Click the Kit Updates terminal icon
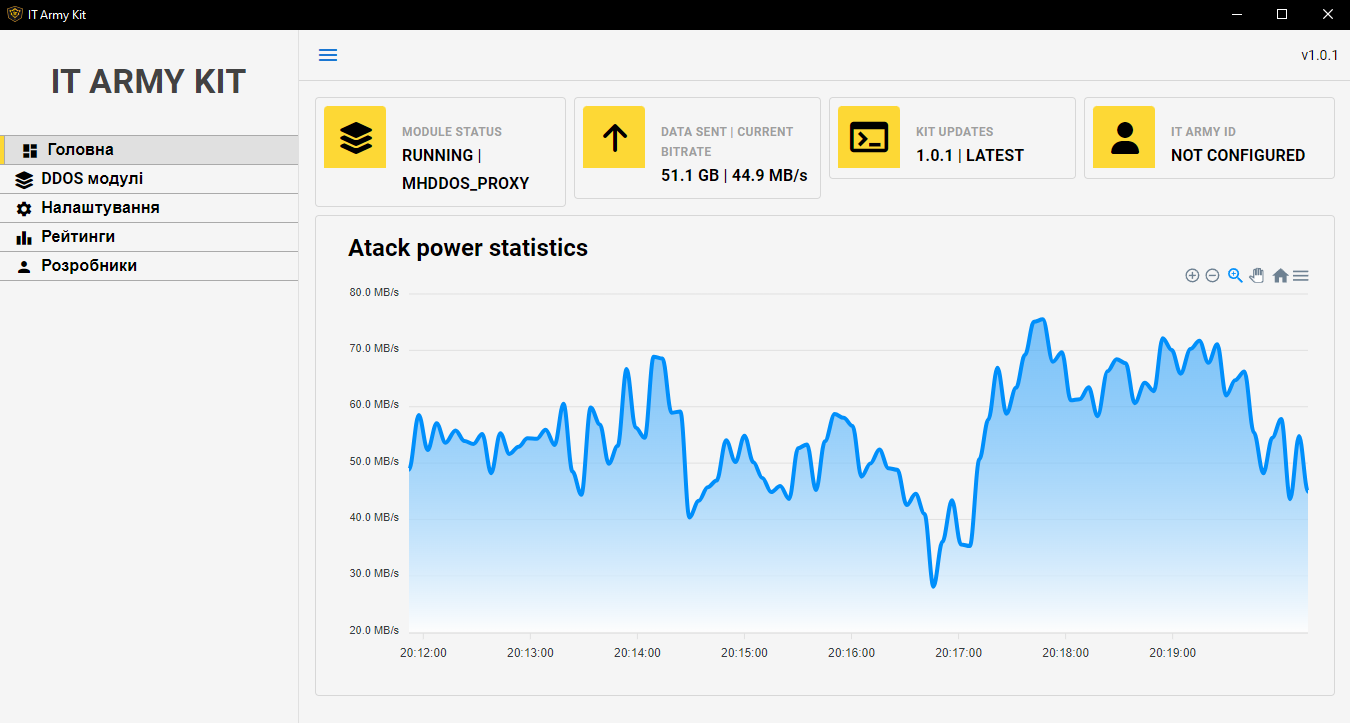This screenshot has height=723, width=1350. click(x=868, y=137)
